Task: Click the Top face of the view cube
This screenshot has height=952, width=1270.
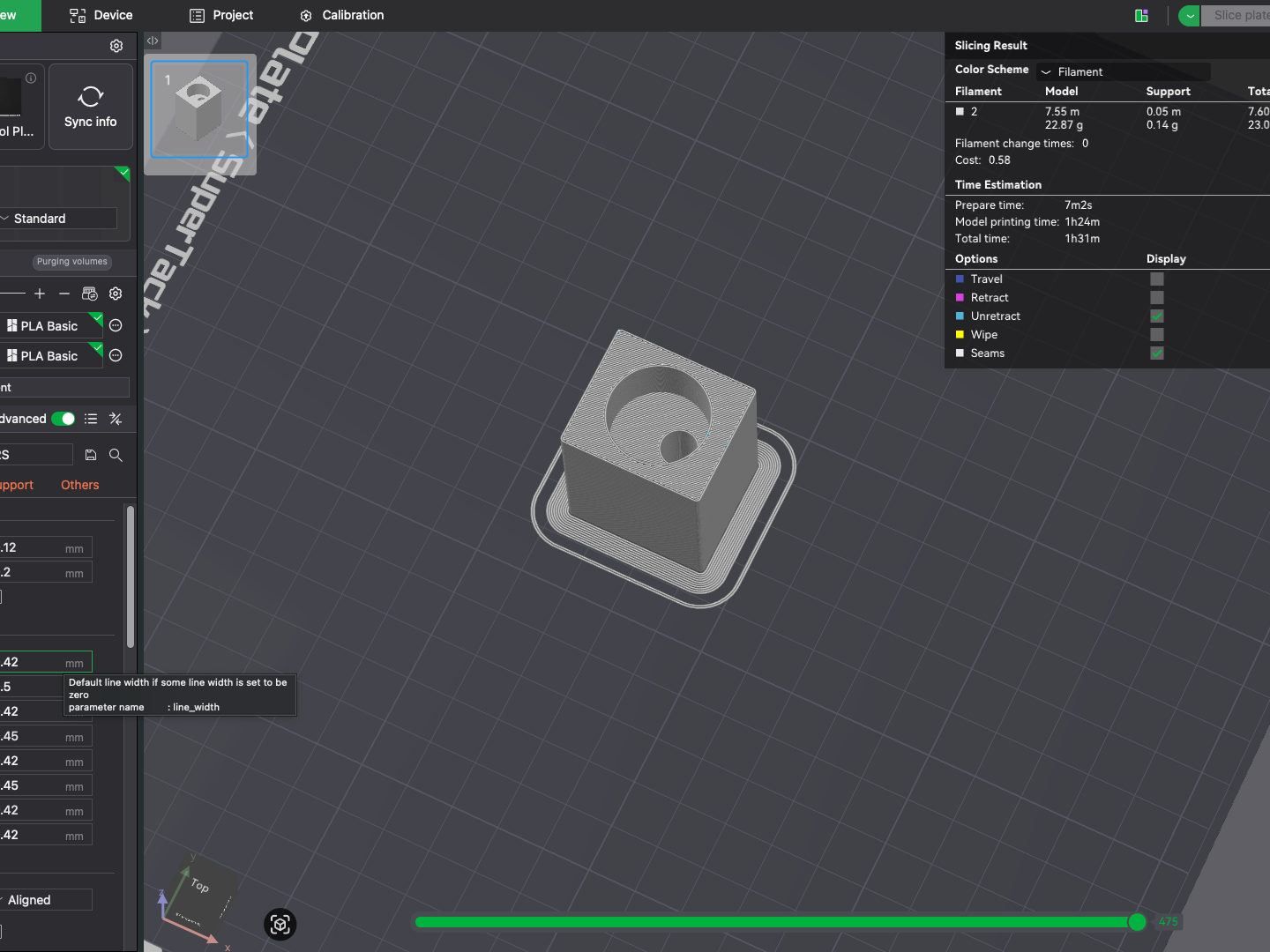Action: 201,885
